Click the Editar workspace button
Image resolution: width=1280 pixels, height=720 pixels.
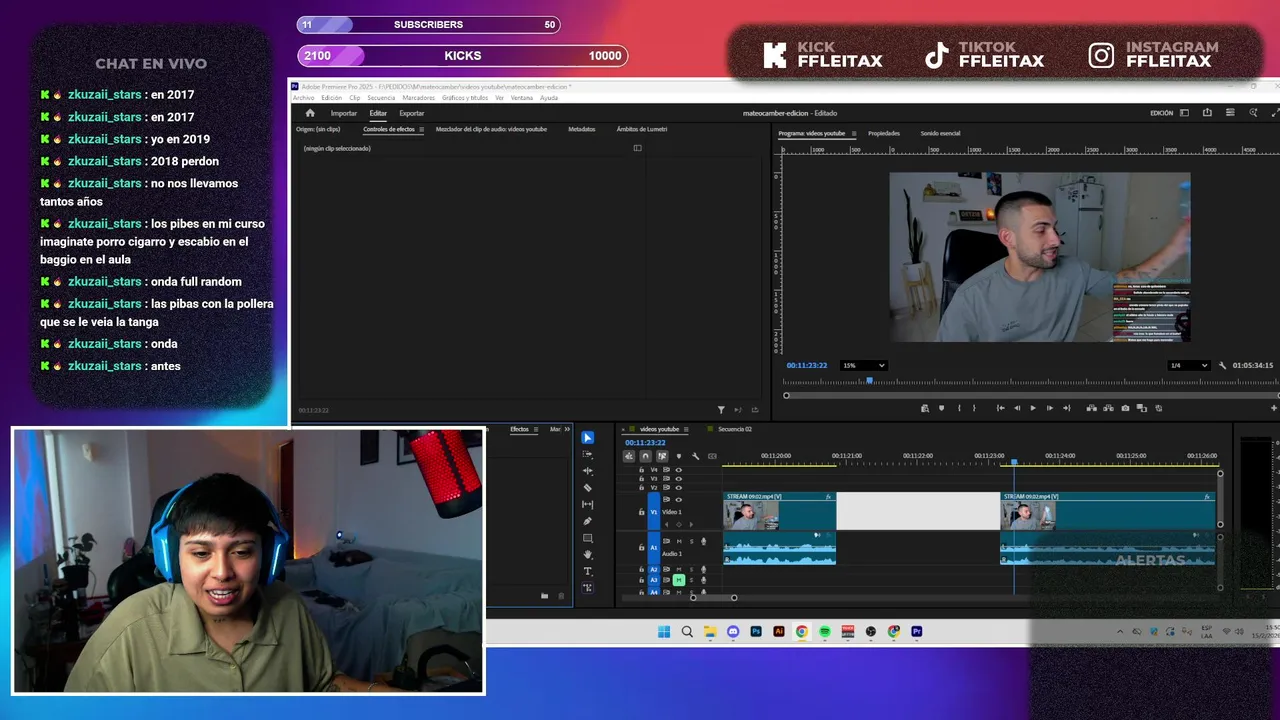378,113
